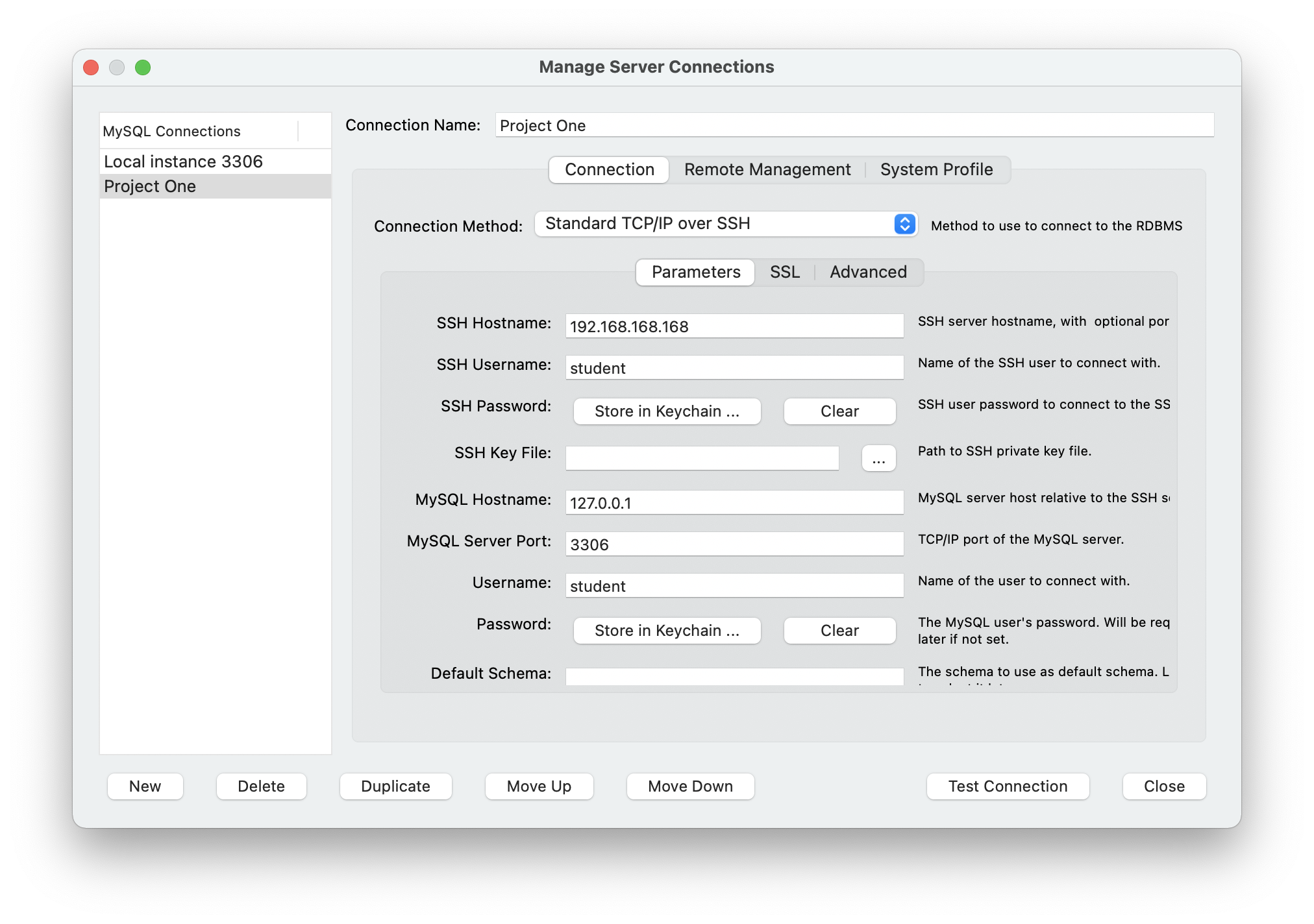
Task: Clear the stored MySQL password
Action: pyautogui.click(x=839, y=631)
